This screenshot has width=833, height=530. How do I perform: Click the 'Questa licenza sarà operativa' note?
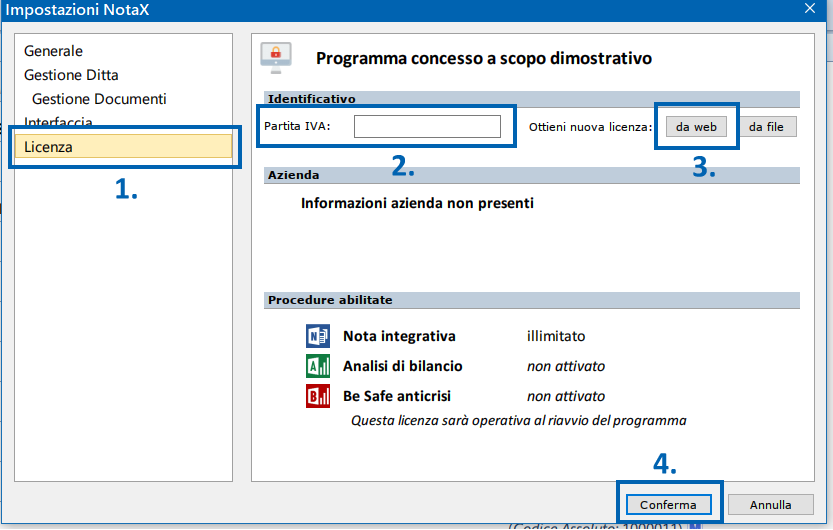pos(518,421)
